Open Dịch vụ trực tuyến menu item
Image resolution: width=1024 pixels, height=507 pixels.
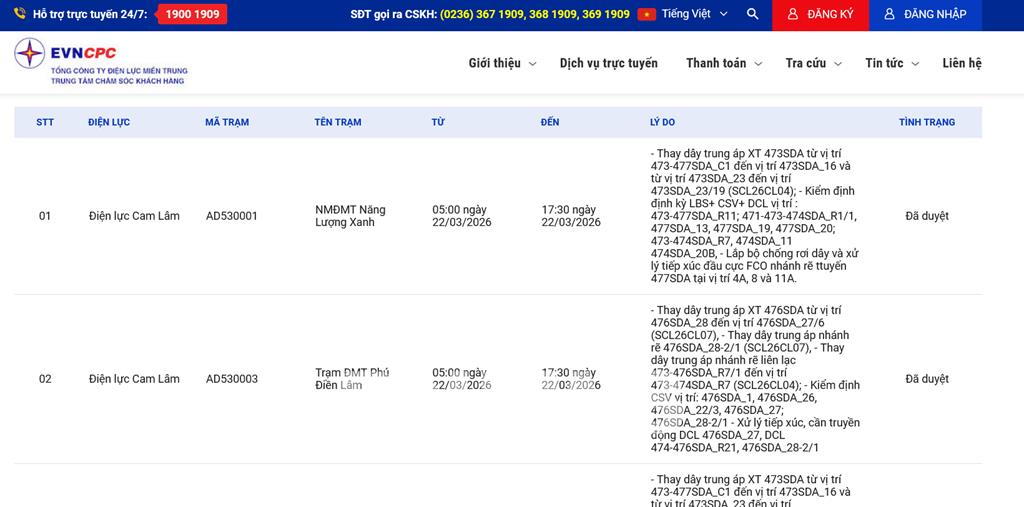[x=608, y=63]
